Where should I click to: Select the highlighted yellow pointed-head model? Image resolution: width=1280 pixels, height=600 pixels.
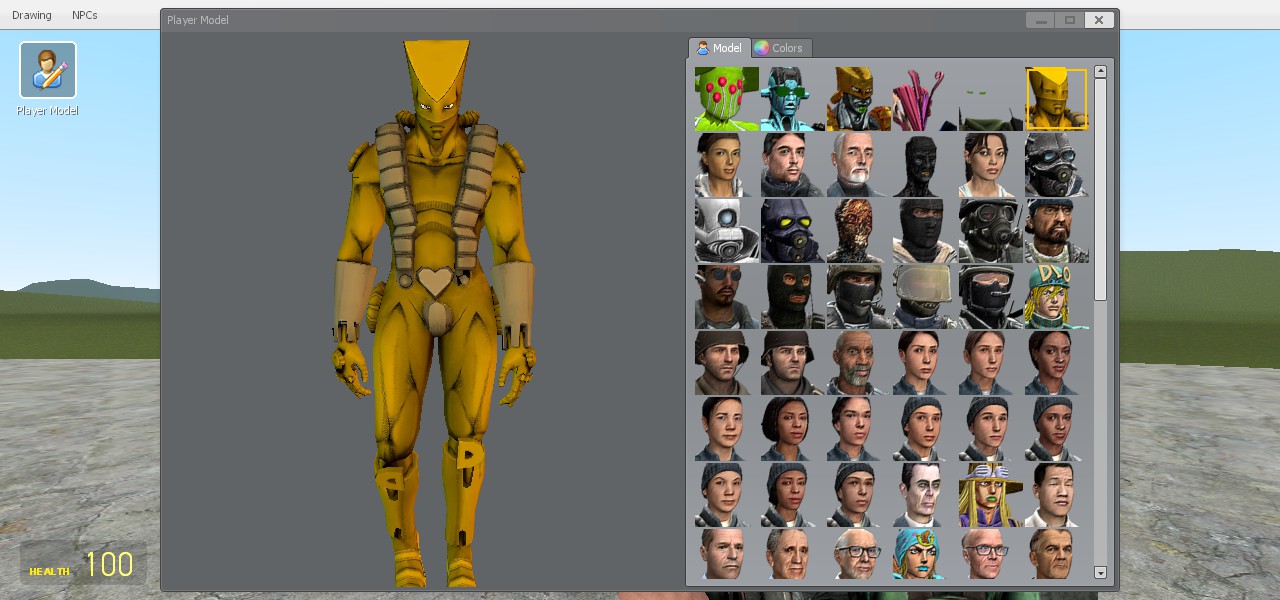pyautogui.click(x=1056, y=99)
